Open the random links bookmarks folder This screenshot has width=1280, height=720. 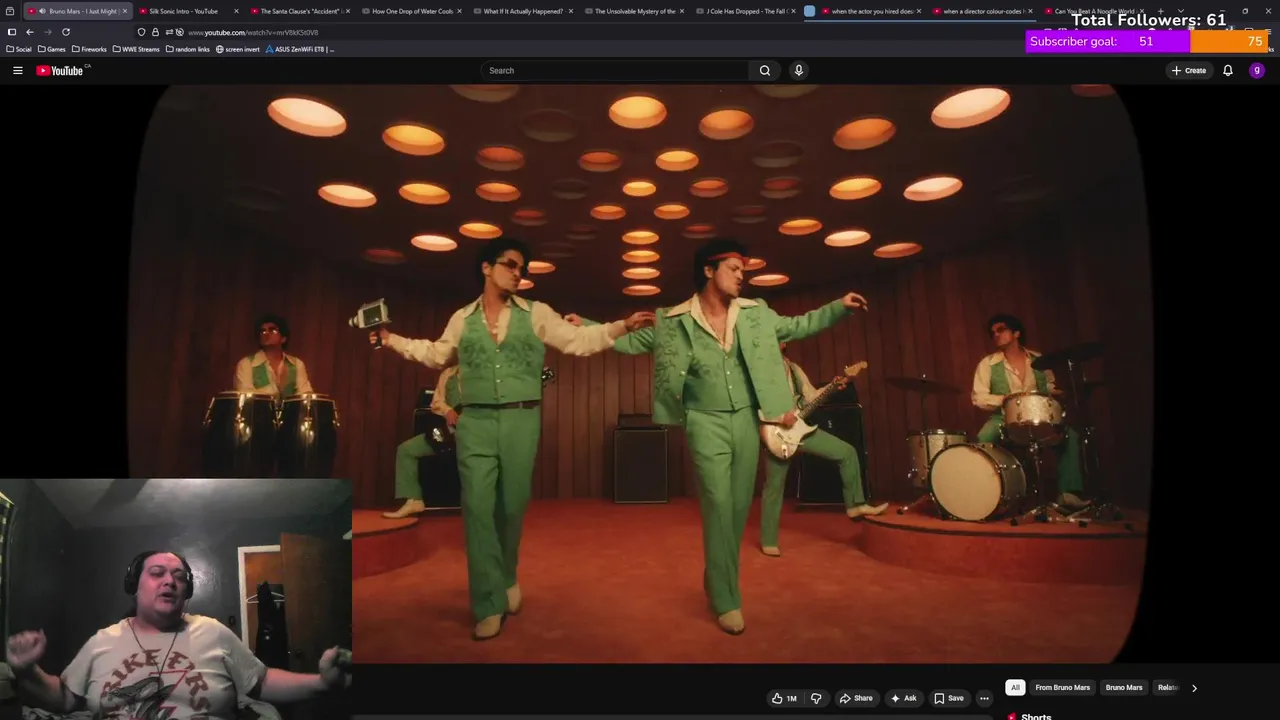[187, 49]
